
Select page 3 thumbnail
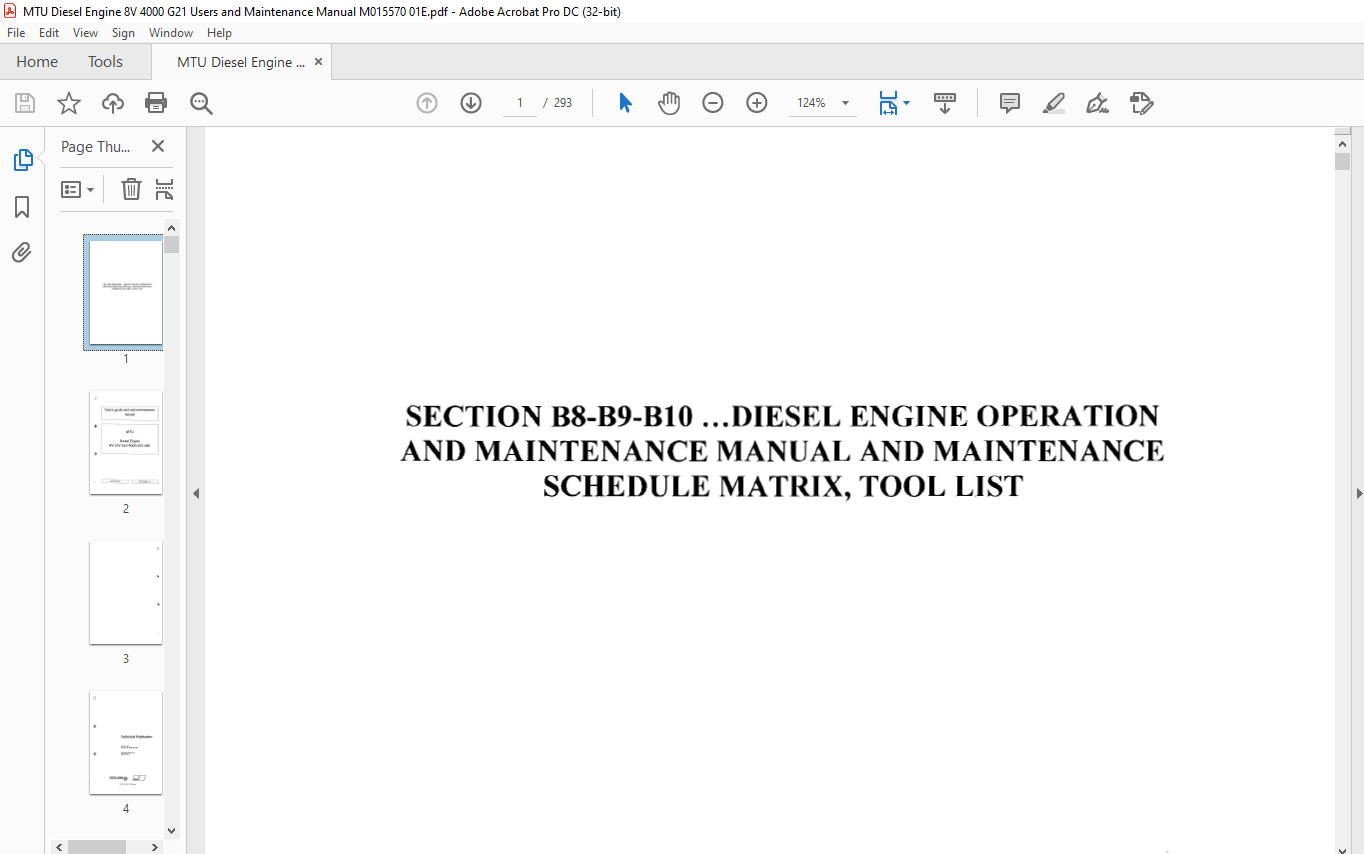(x=126, y=593)
